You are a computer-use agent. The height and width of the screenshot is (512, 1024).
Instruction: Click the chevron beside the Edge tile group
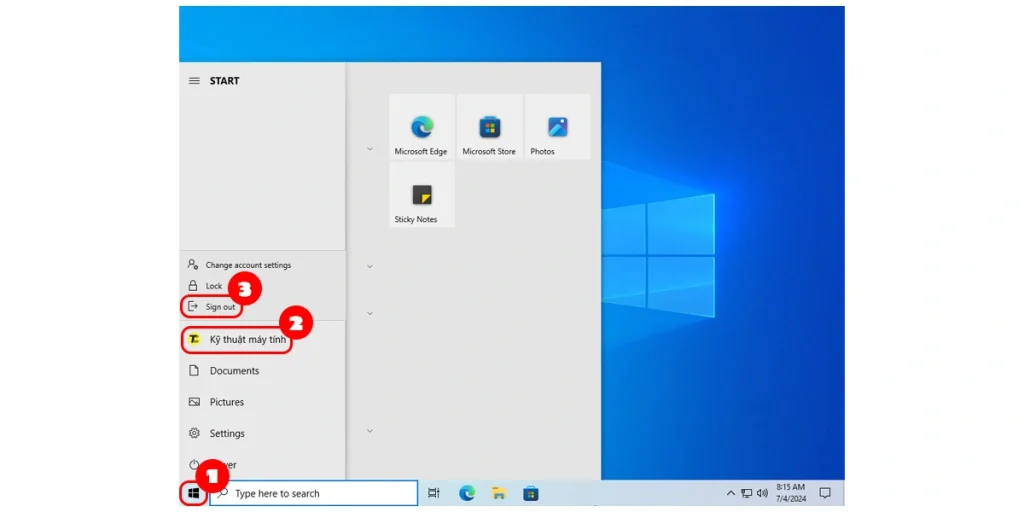pyautogui.click(x=370, y=149)
